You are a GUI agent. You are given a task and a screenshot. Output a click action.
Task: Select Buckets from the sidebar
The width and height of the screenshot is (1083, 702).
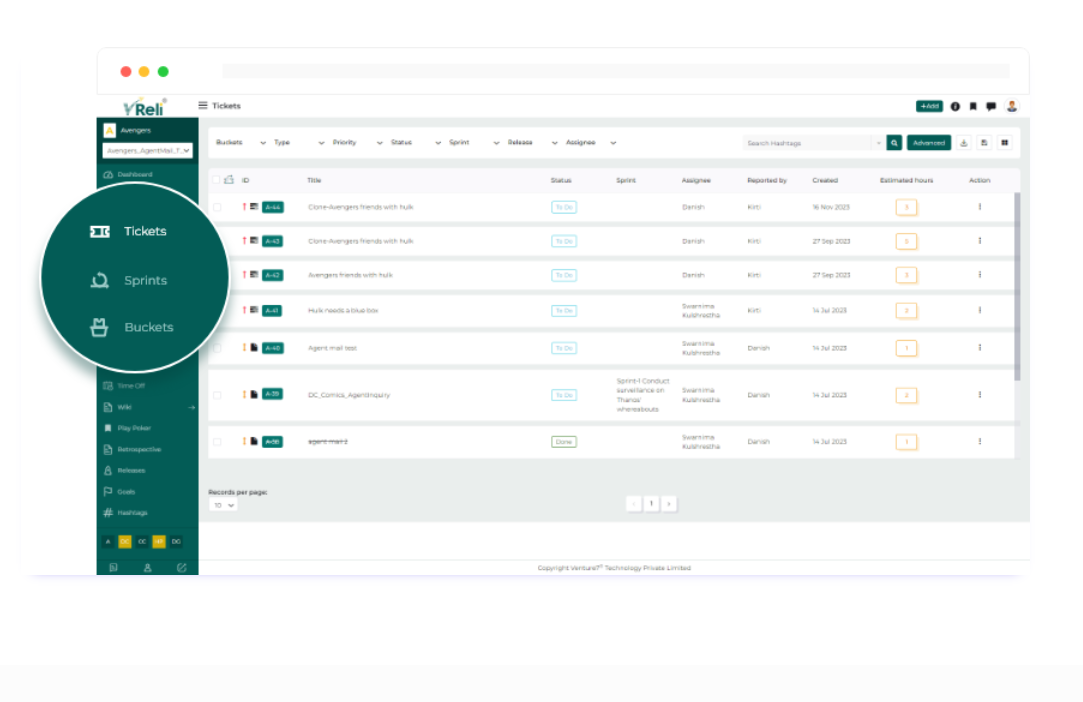point(147,327)
